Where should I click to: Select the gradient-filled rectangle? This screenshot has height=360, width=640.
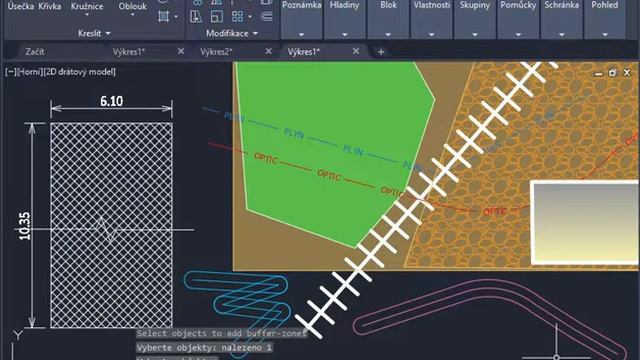(x=584, y=222)
